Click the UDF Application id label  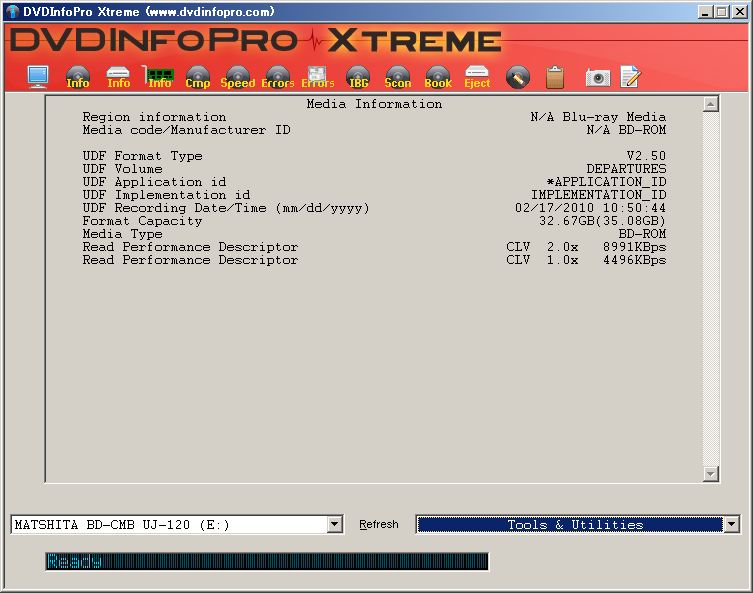pos(154,182)
